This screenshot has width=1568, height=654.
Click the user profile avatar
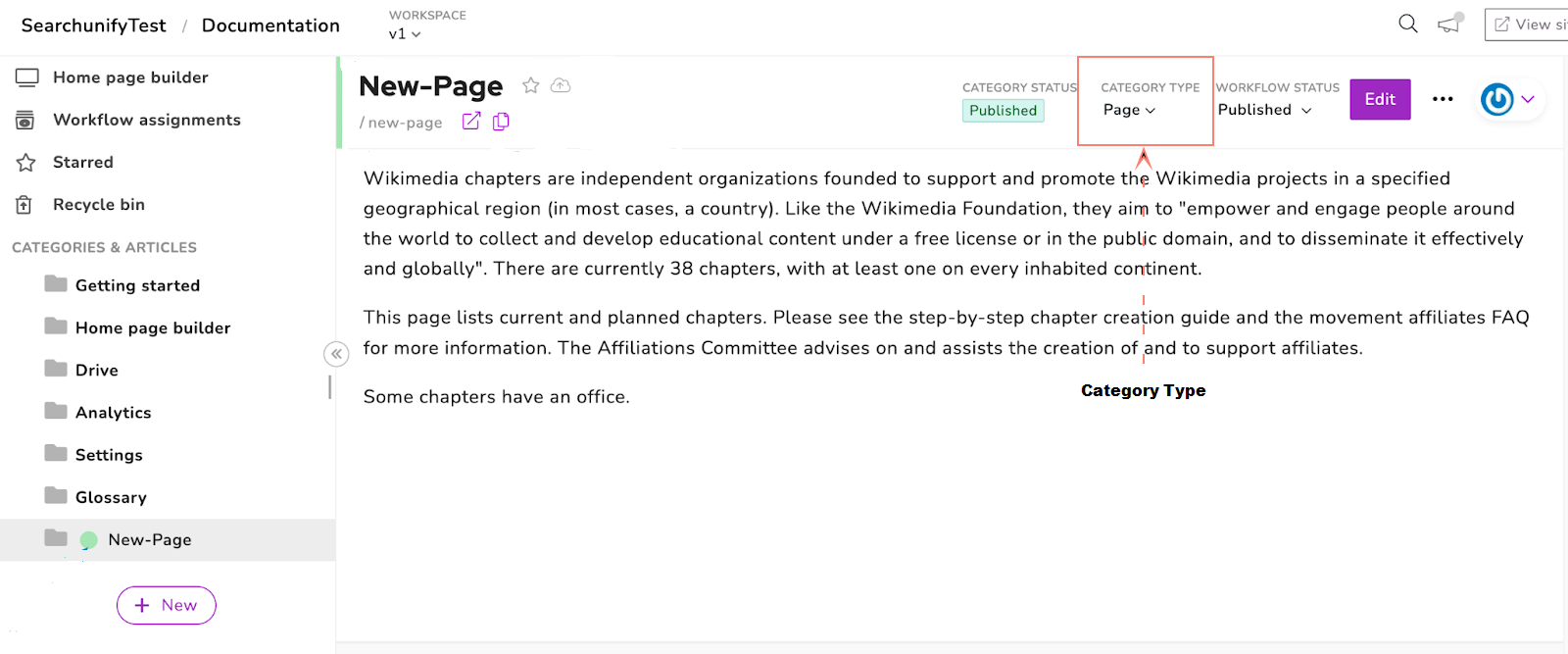(1497, 99)
